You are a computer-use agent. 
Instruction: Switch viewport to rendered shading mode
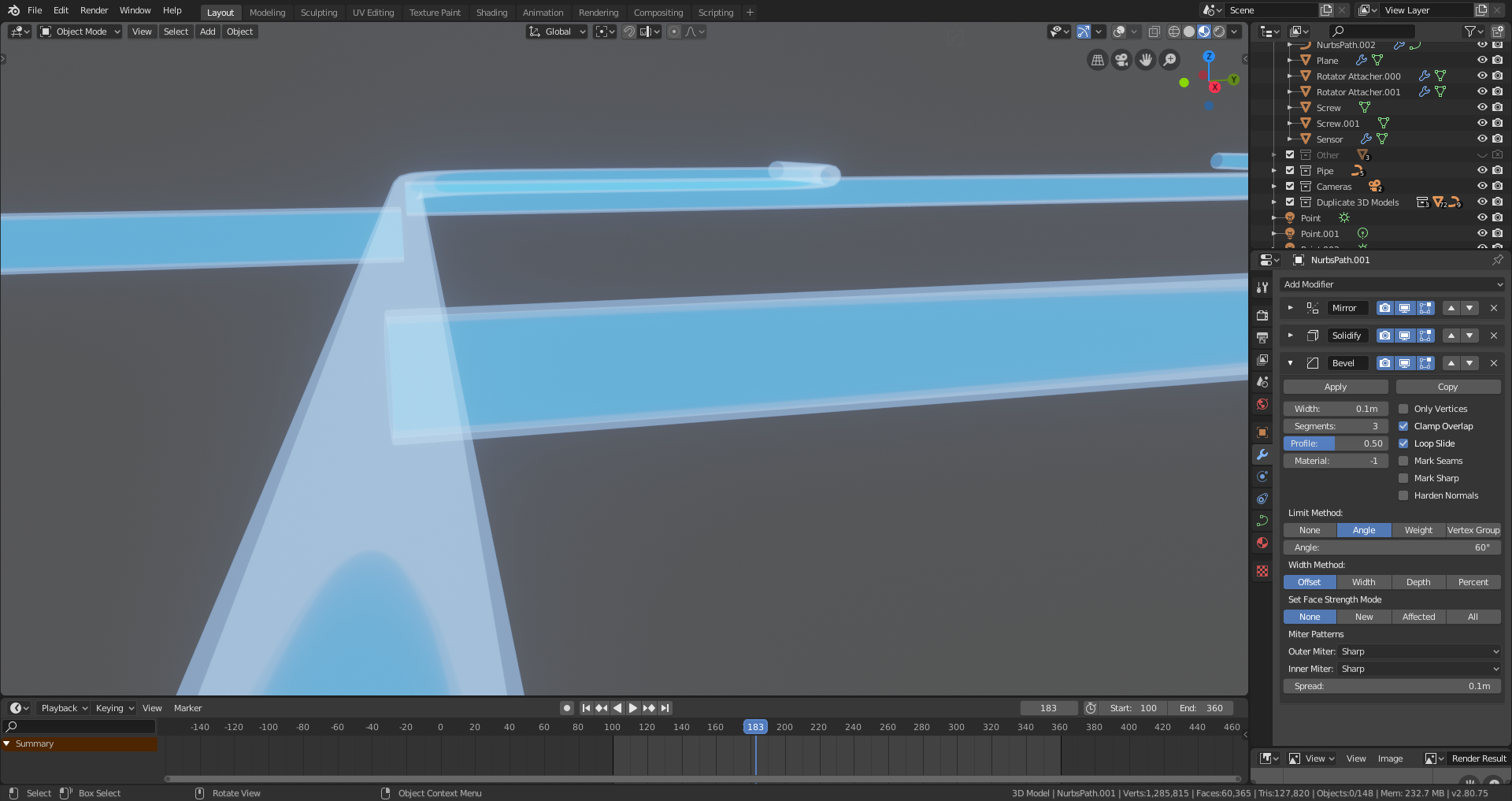(x=1218, y=32)
